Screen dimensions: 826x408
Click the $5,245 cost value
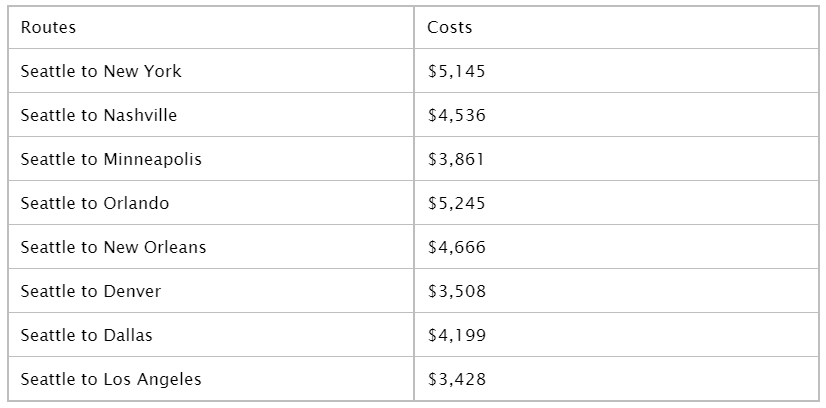point(456,203)
